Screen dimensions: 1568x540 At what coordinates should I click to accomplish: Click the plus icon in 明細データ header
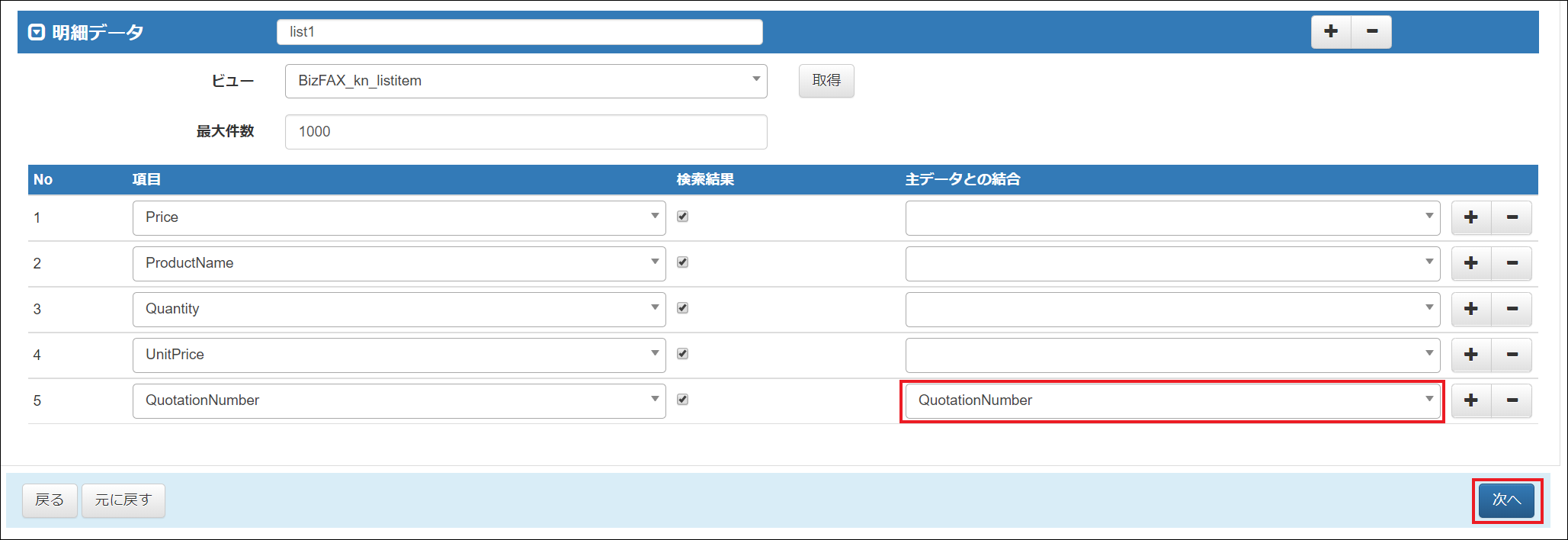pyautogui.click(x=1331, y=32)
